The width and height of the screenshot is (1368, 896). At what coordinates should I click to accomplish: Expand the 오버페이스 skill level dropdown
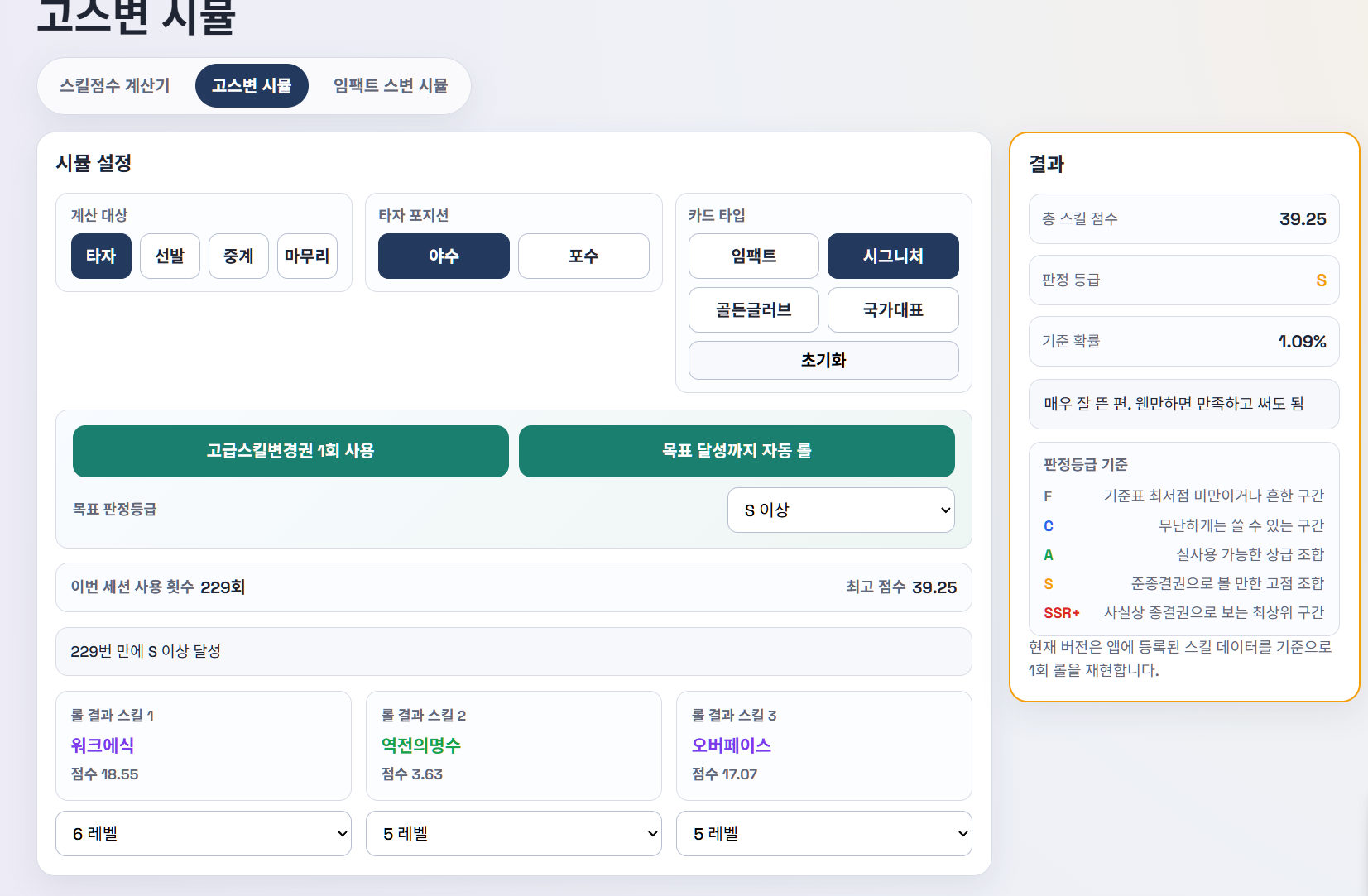point(823,834)
